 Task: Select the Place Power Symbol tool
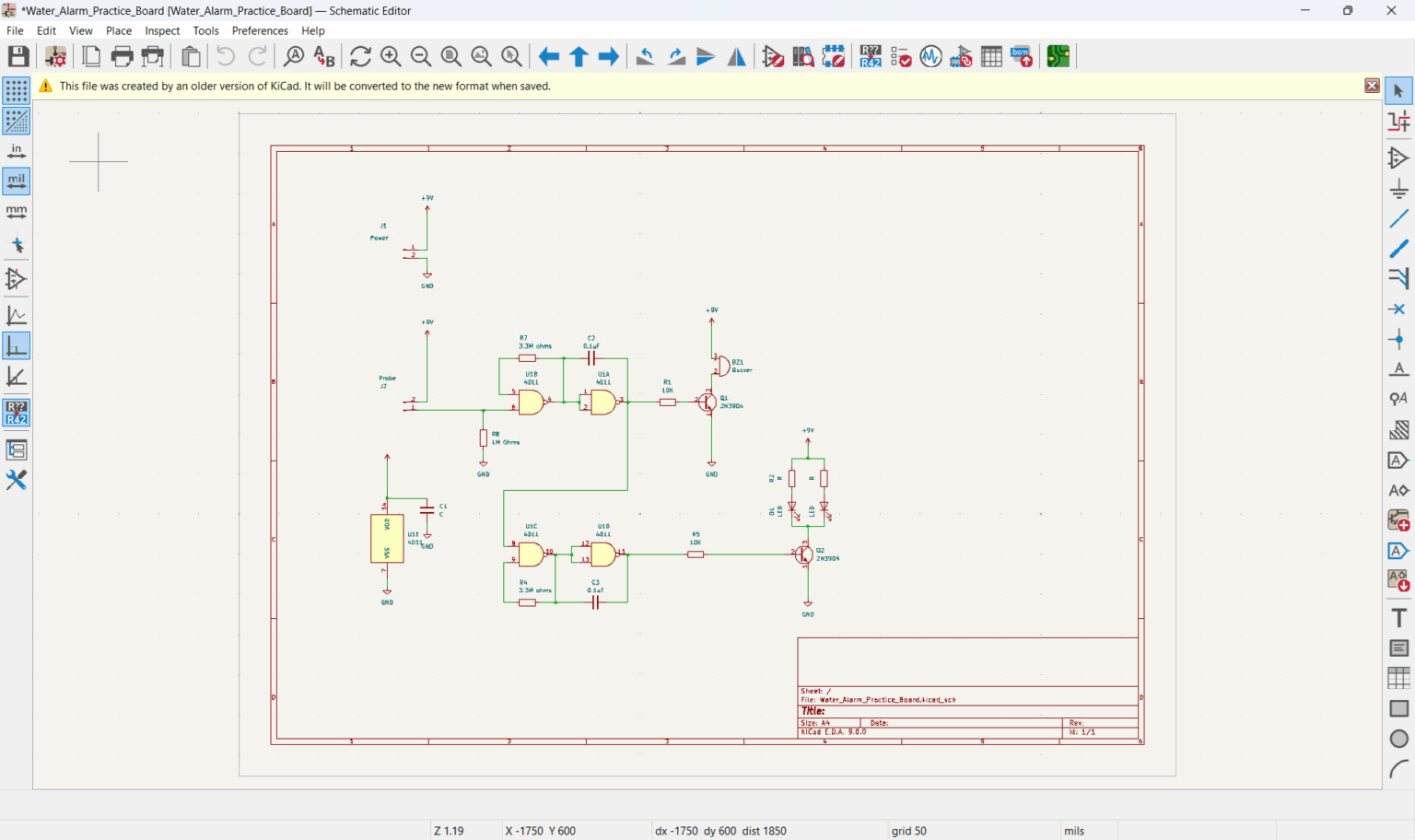pyautogui.click(x=1398, y=189)
